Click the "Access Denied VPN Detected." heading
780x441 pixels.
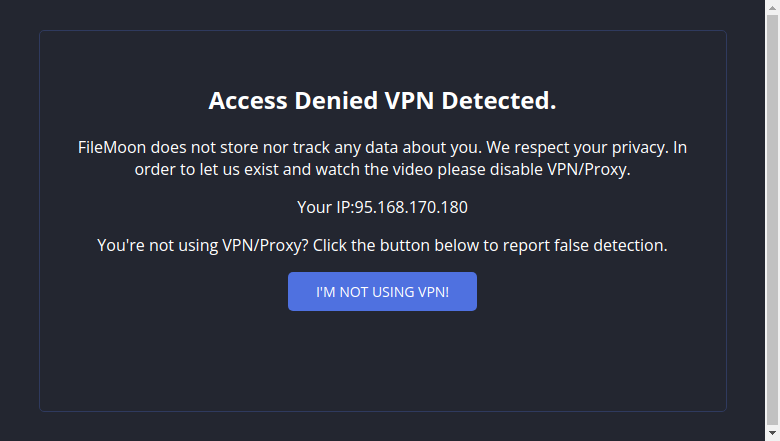[x=382, y=101]
